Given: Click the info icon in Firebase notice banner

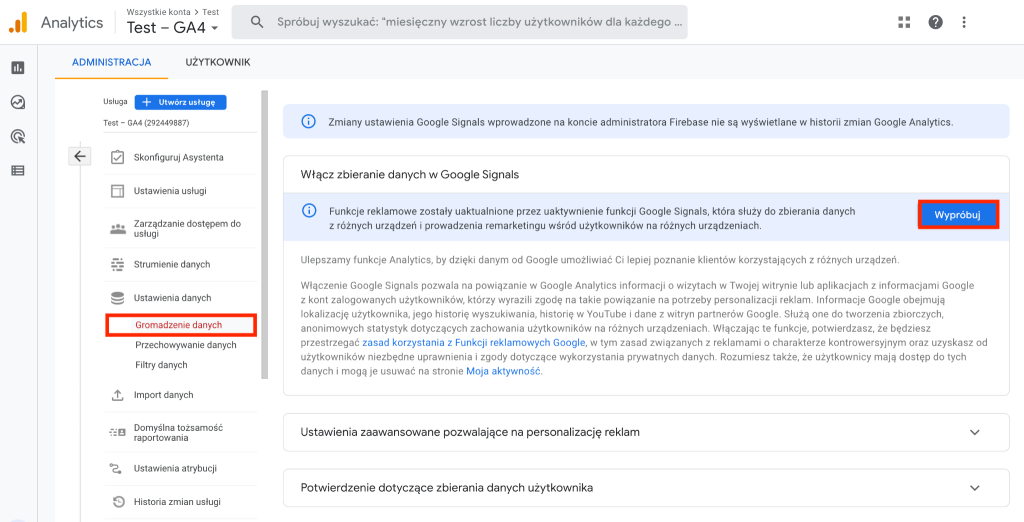Looking at the screenshot, I should tap(308, 122).
